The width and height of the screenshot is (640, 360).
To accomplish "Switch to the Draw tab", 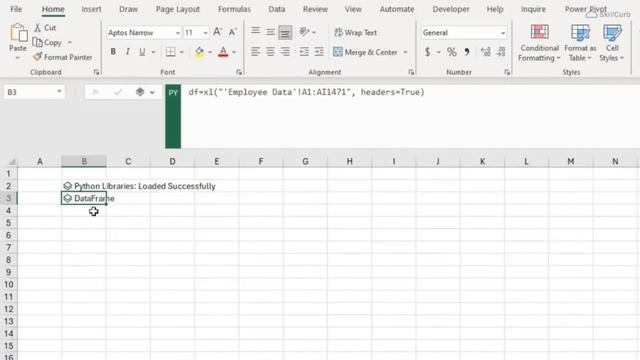I will (128, 9).
